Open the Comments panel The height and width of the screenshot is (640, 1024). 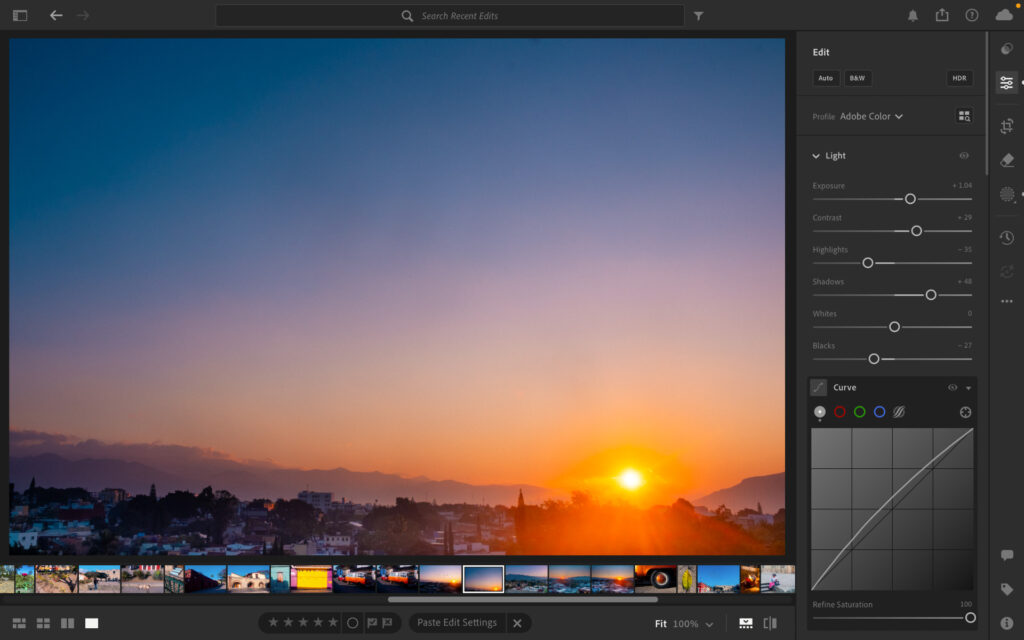[x=1007, y=556]
